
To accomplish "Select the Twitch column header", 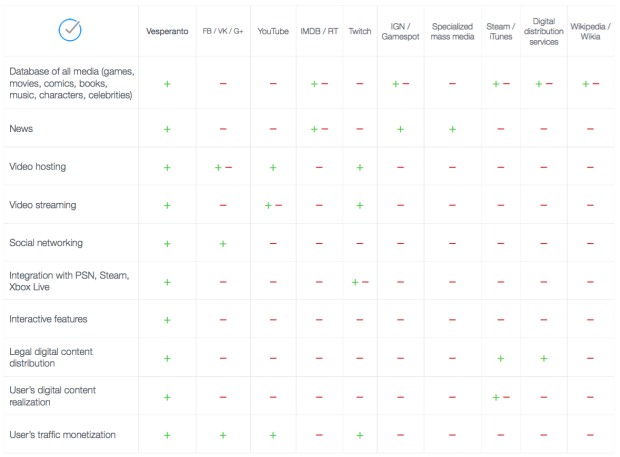I will (x=360, y=31).
